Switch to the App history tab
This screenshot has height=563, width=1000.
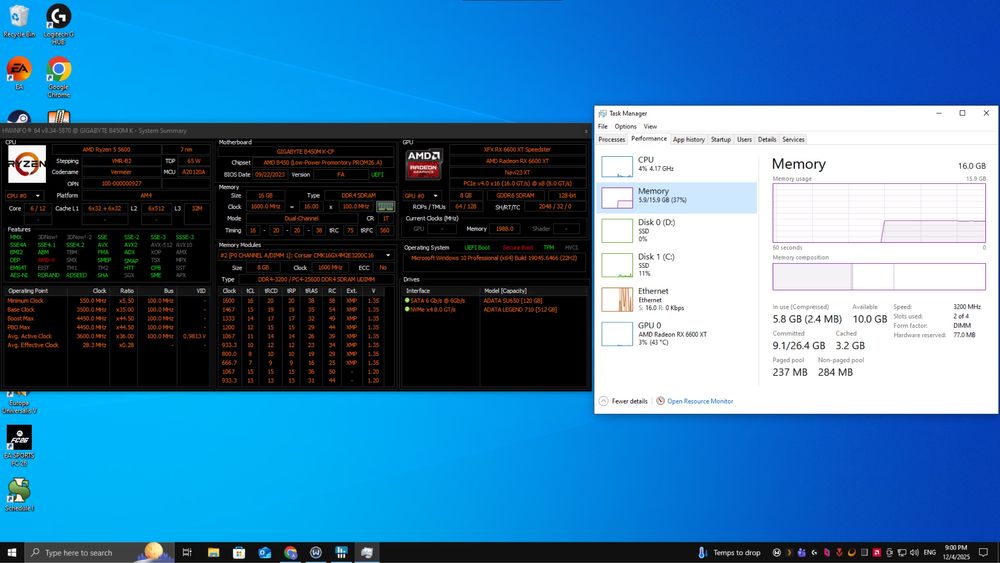point(689,140)
